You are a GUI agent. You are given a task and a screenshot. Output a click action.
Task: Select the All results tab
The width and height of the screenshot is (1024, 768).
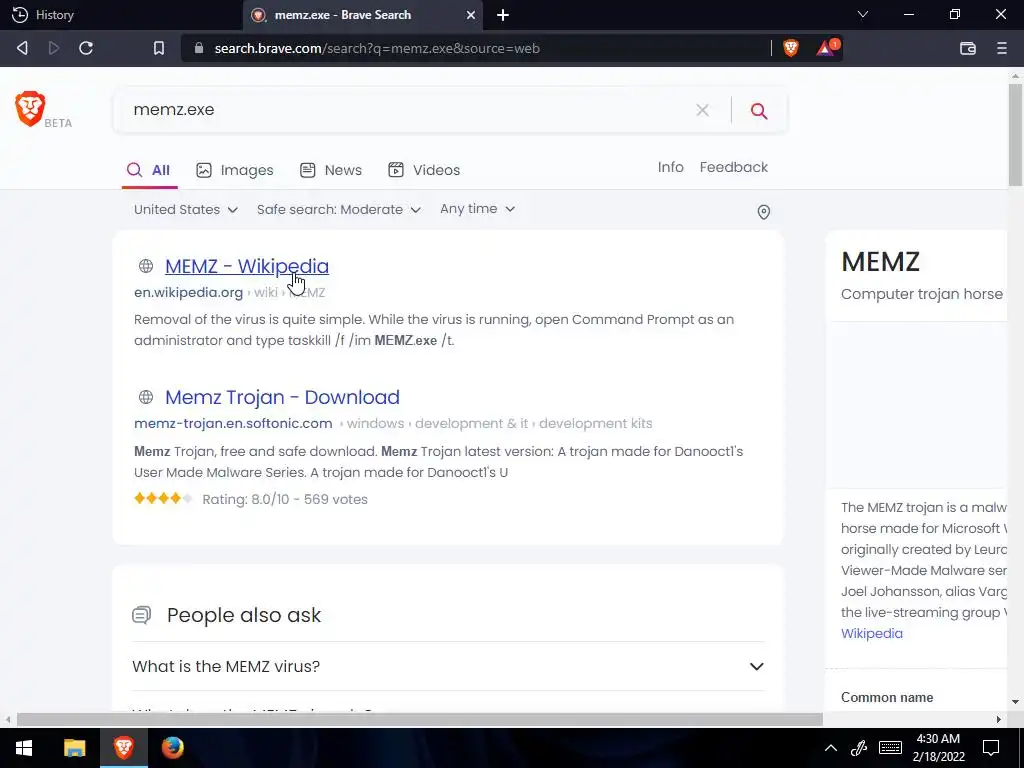tap(149, 170)
